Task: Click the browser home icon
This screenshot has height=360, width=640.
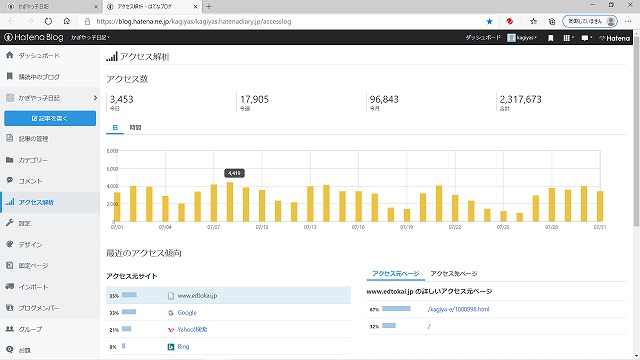Action: pos(67,21)
